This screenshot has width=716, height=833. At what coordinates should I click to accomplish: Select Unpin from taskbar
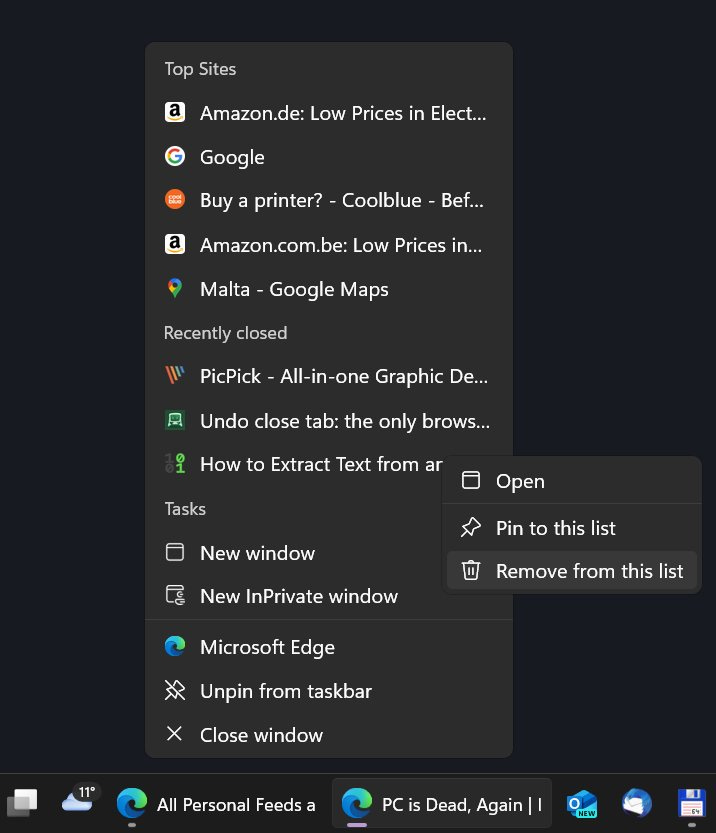click(x=328, y=691)
